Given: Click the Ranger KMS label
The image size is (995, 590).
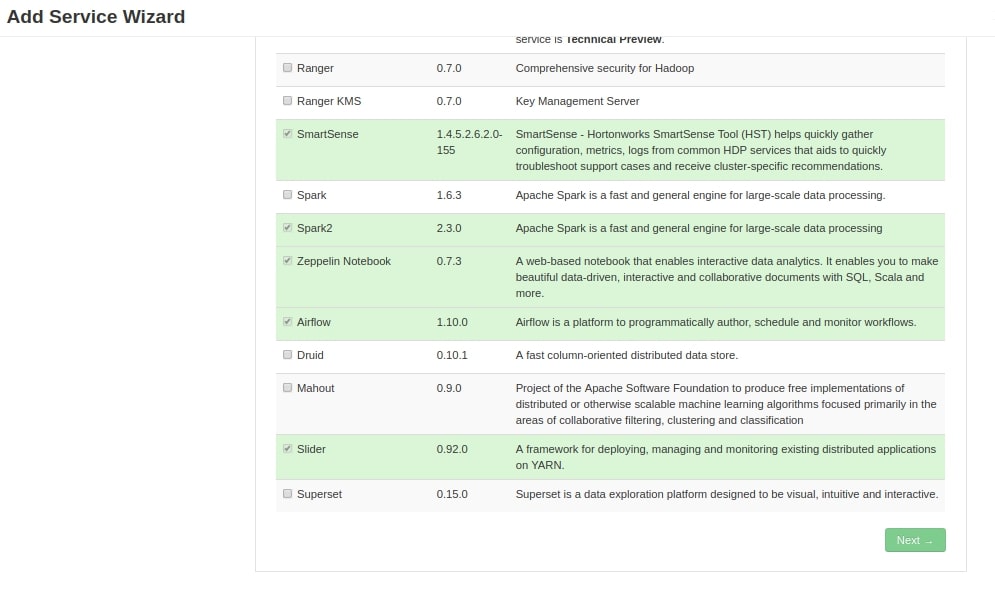Looking at the screenshot, I should (329, 101).
